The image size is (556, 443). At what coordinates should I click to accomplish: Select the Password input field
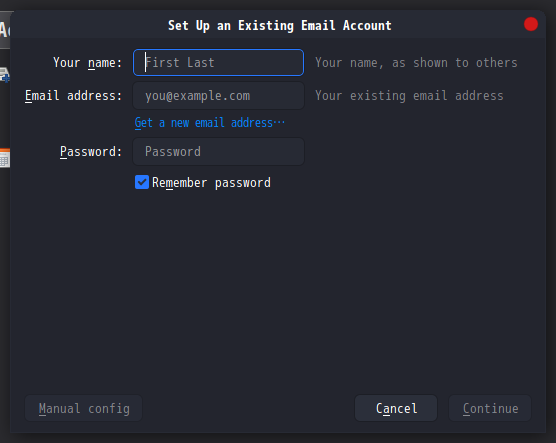[218, 152]
